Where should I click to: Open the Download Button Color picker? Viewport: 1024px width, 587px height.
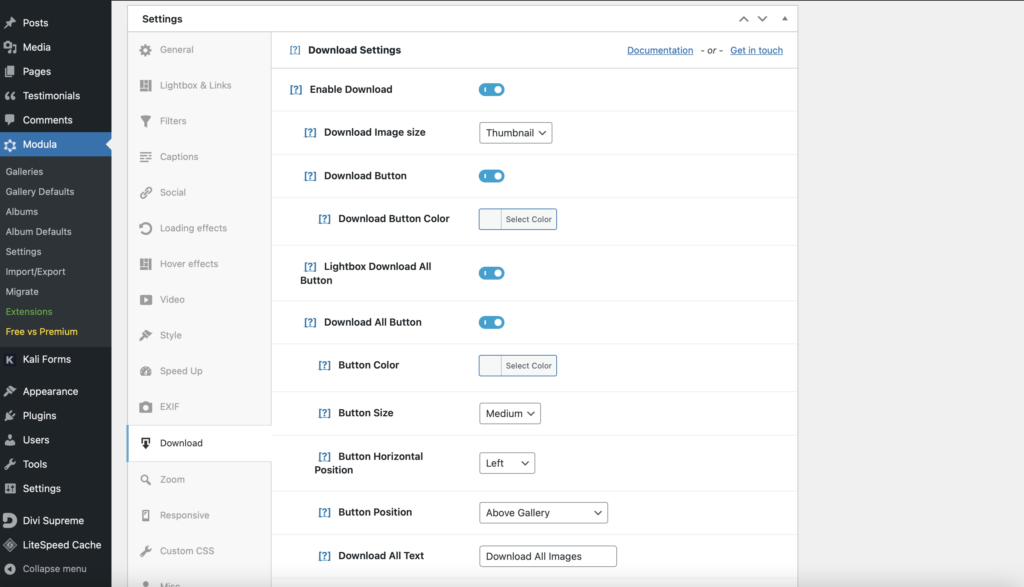[x=517, y=219]
